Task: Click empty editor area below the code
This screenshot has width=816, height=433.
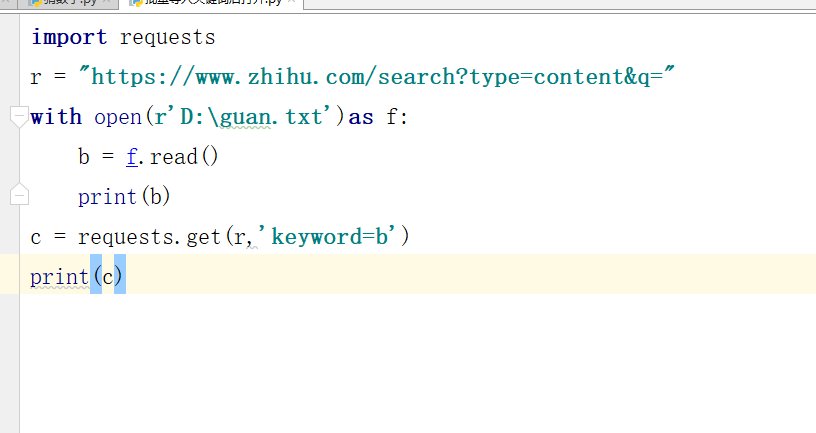Action: tap(400, 370)
